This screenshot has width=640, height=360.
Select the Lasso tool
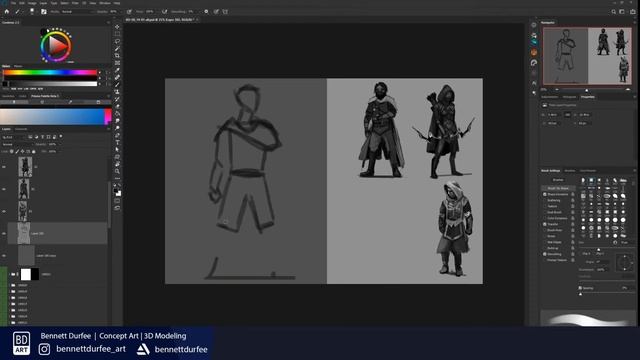click(117, 41)
